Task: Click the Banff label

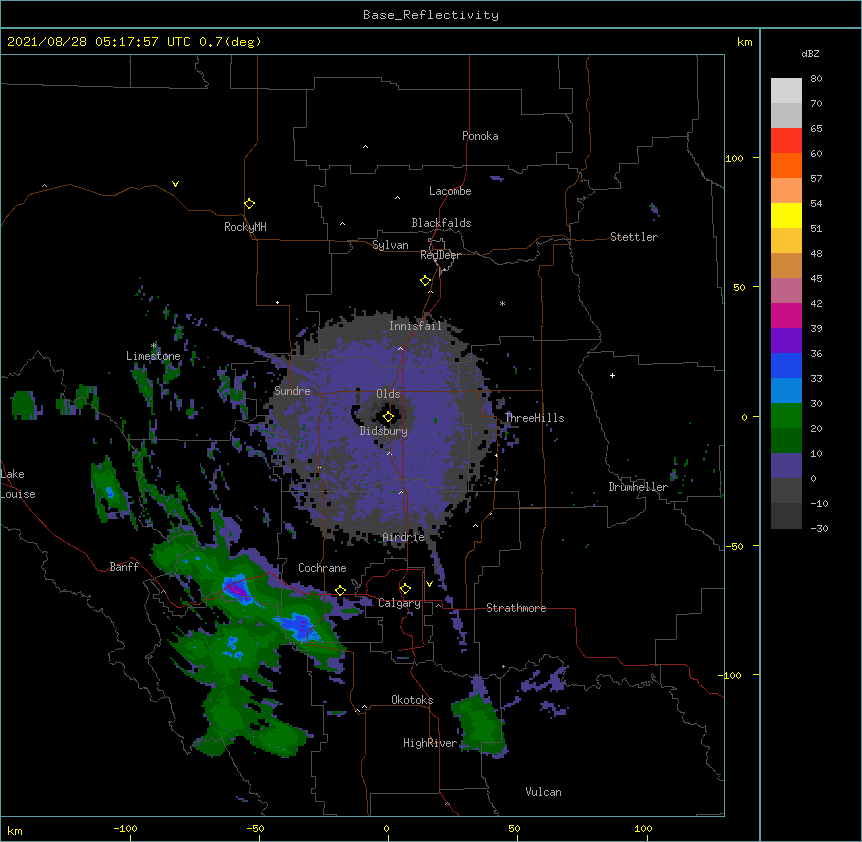Action: coord(124,567)
